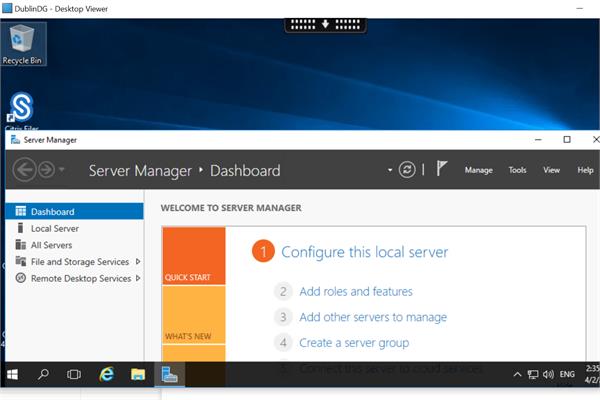600x400 pixels.
Task: Open the volume control tray icon
Action: point(548,374)
